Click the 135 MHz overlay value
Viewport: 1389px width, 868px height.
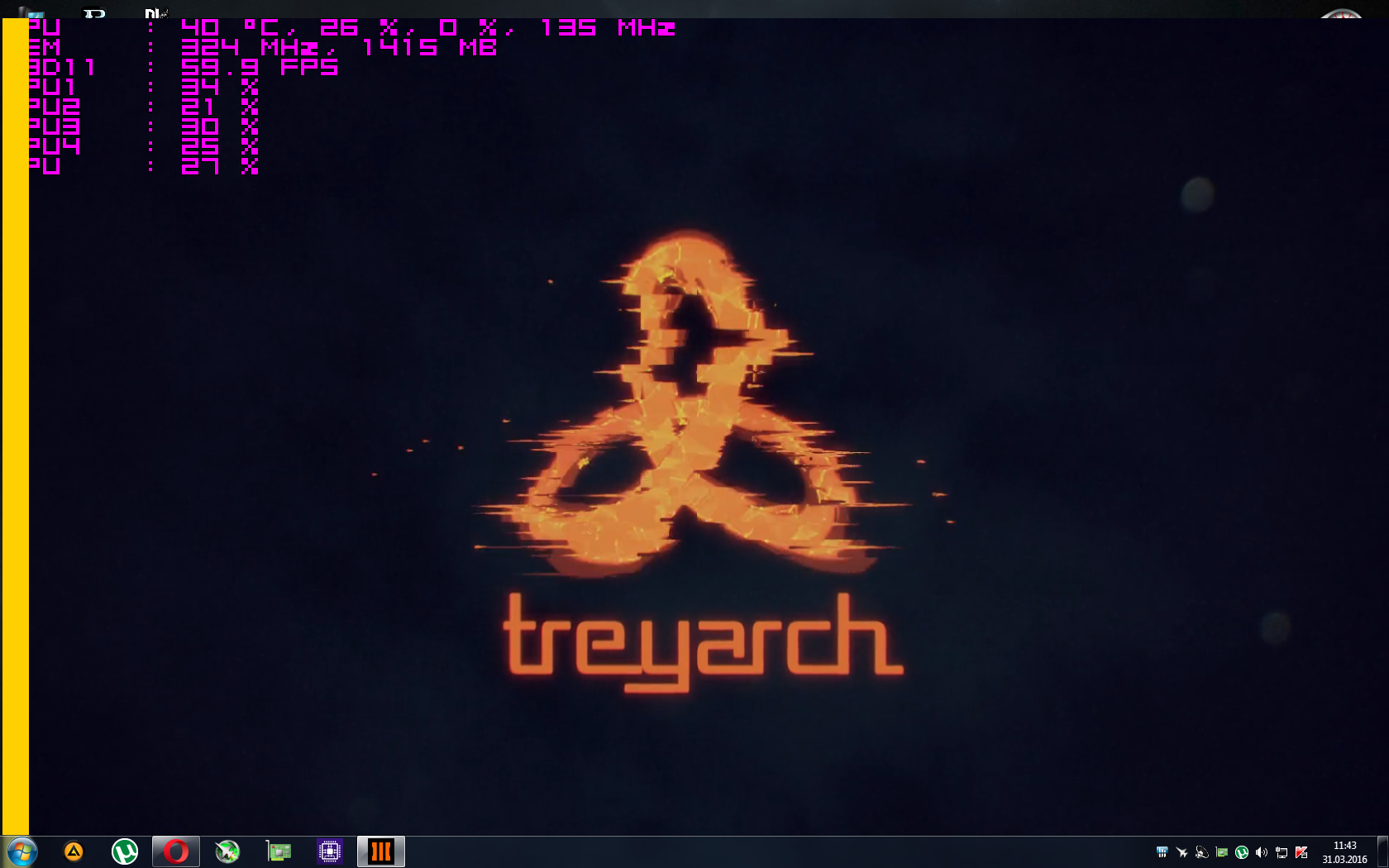(608, 27)
